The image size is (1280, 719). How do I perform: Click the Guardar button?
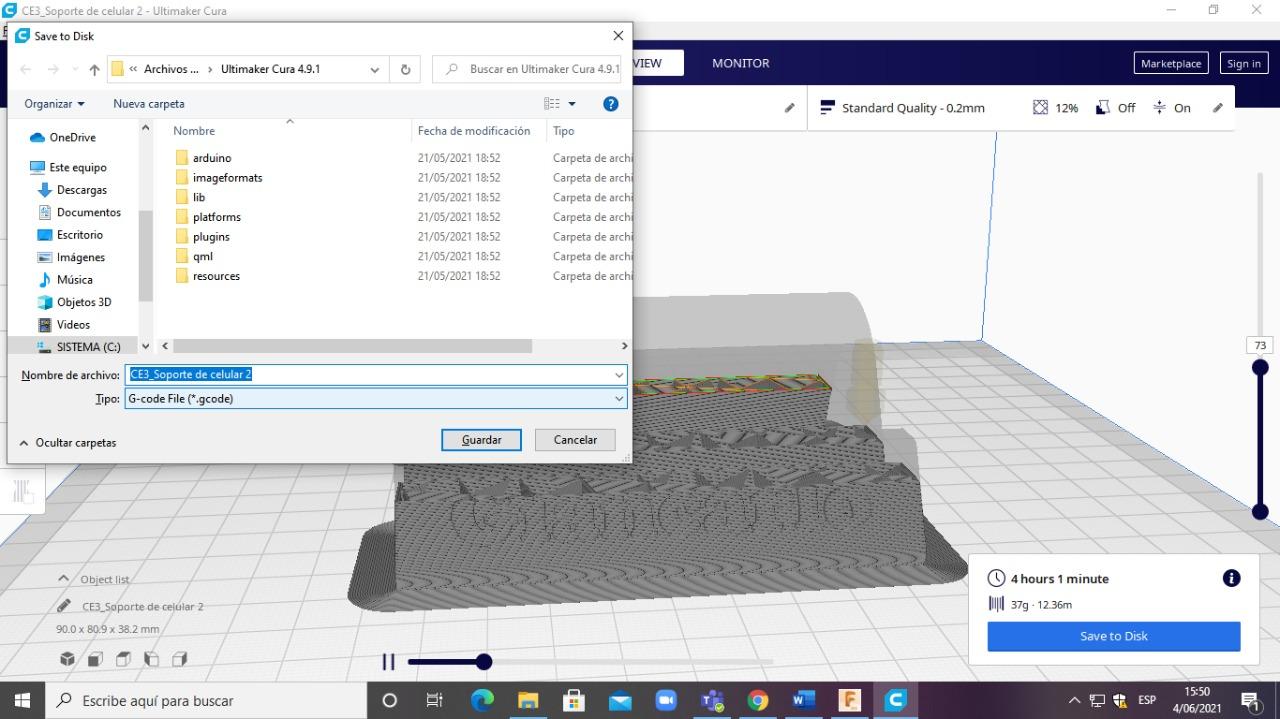481,440
